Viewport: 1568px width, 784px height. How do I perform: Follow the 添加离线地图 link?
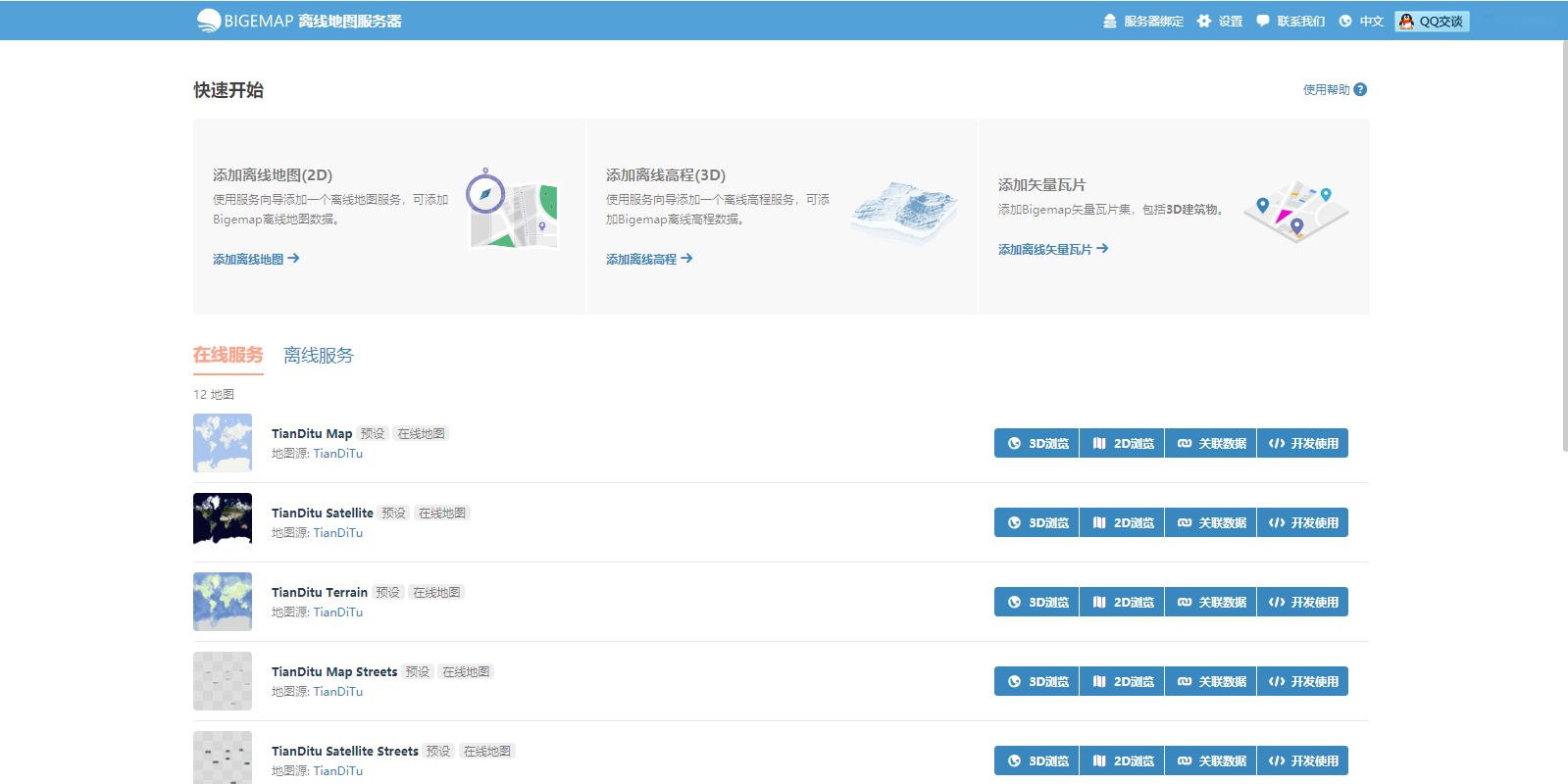pyautogui.click(x=256, y=259)
